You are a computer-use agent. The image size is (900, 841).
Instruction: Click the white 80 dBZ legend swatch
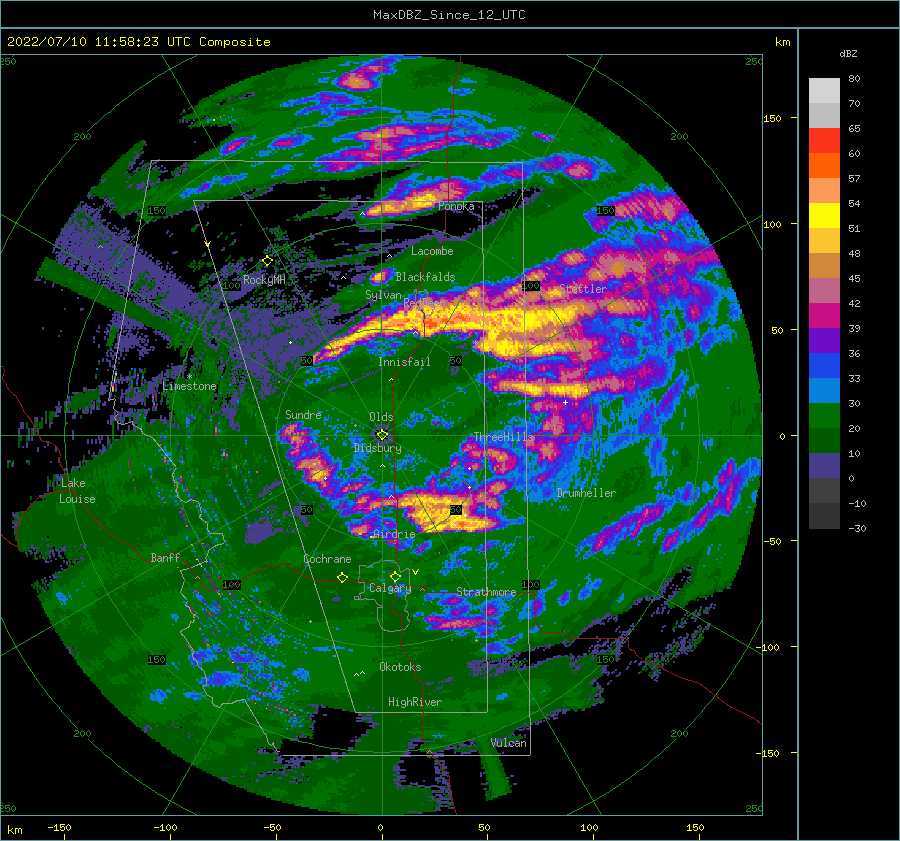pos(824,90)
